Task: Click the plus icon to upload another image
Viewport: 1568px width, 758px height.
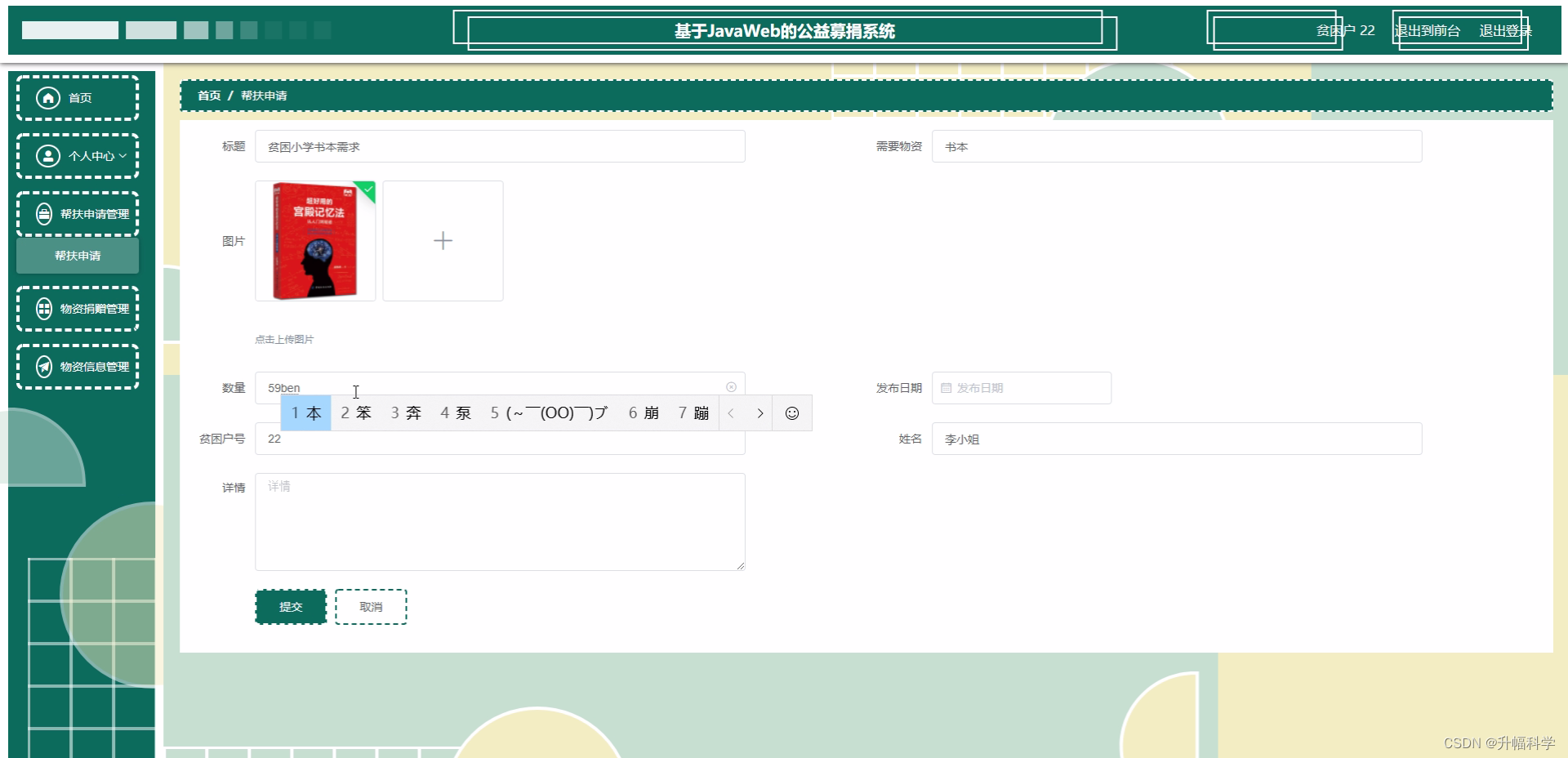Action: (x=443, y=240)
